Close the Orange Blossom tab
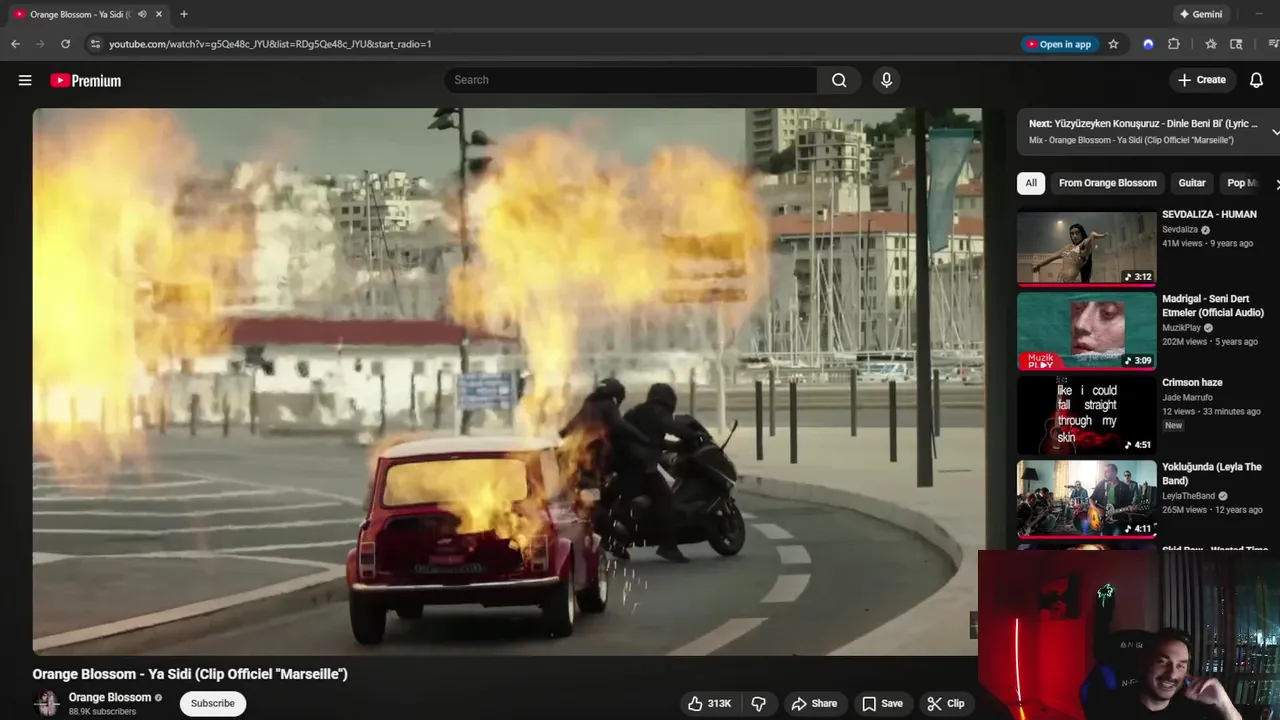The image size is (1280, 720). tap(159, 14)
